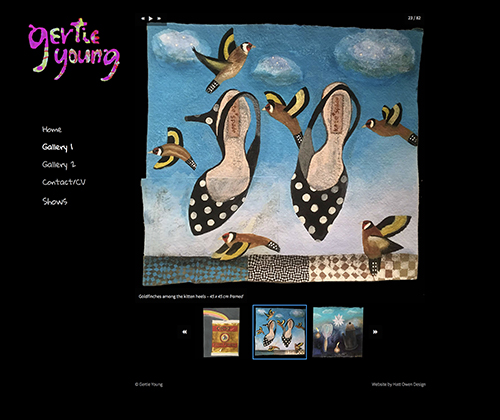Click the © Gertie Young footer text
Screen dimensions: 500x420
point(149,384)
